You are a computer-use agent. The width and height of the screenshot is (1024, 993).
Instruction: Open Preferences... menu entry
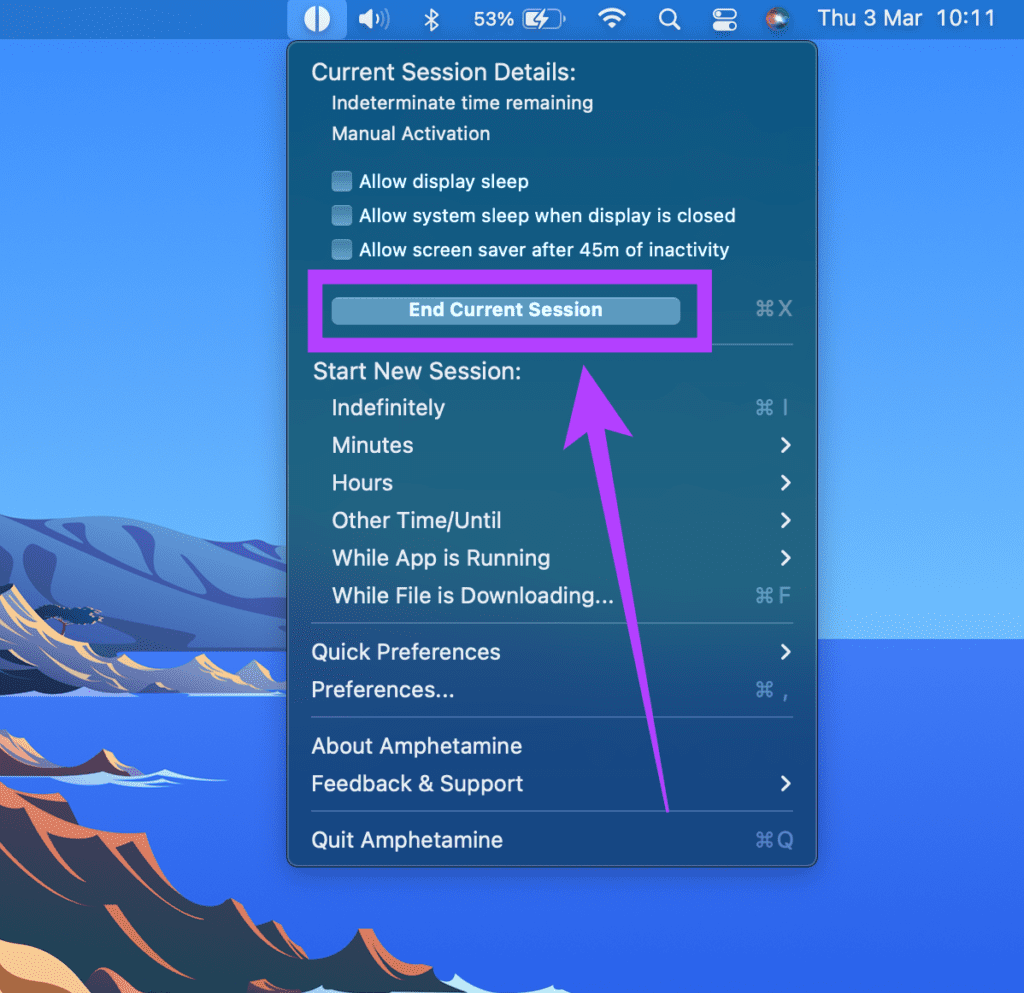coord(383,690)
